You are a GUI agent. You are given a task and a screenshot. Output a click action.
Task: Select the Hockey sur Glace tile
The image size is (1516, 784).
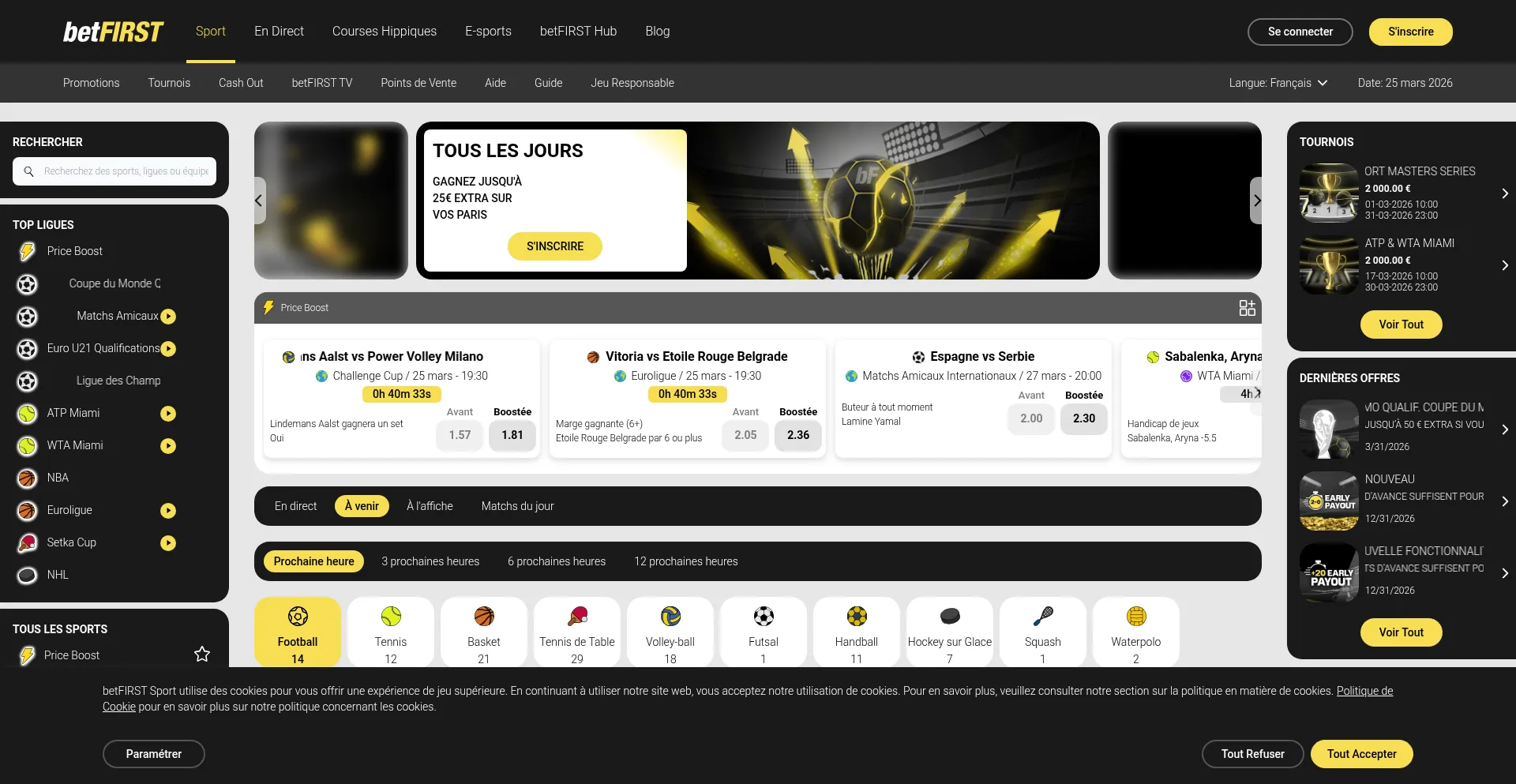point(950,632)
